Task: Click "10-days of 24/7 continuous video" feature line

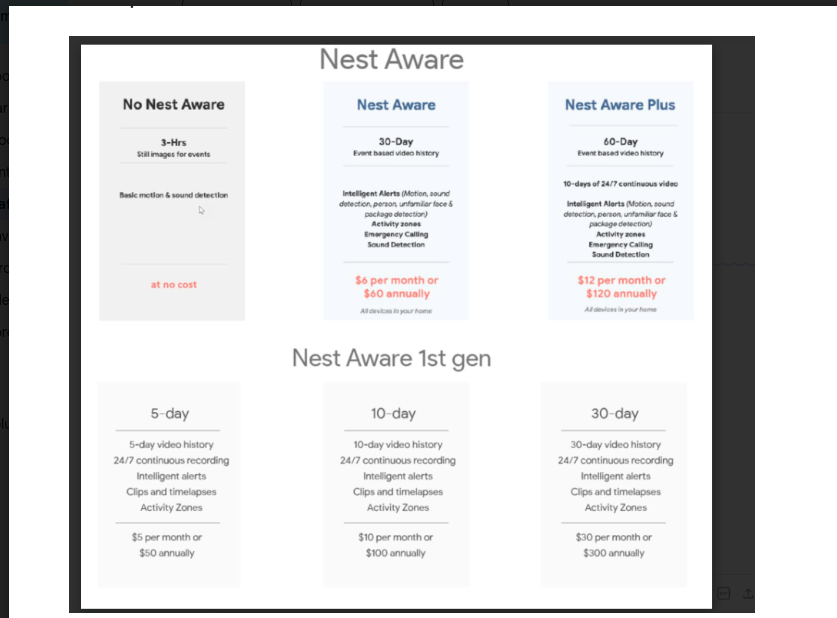Action: pos(620,184)
